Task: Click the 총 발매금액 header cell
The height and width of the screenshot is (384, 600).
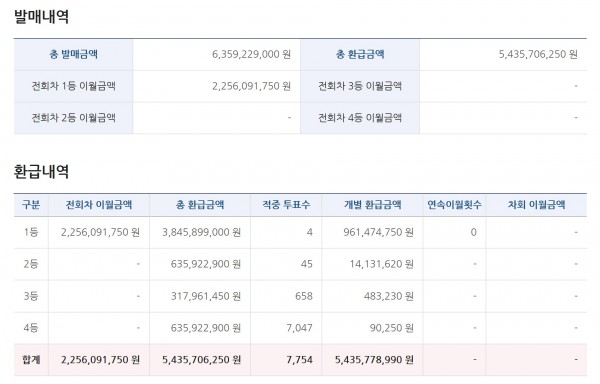Action: [73, 54]
